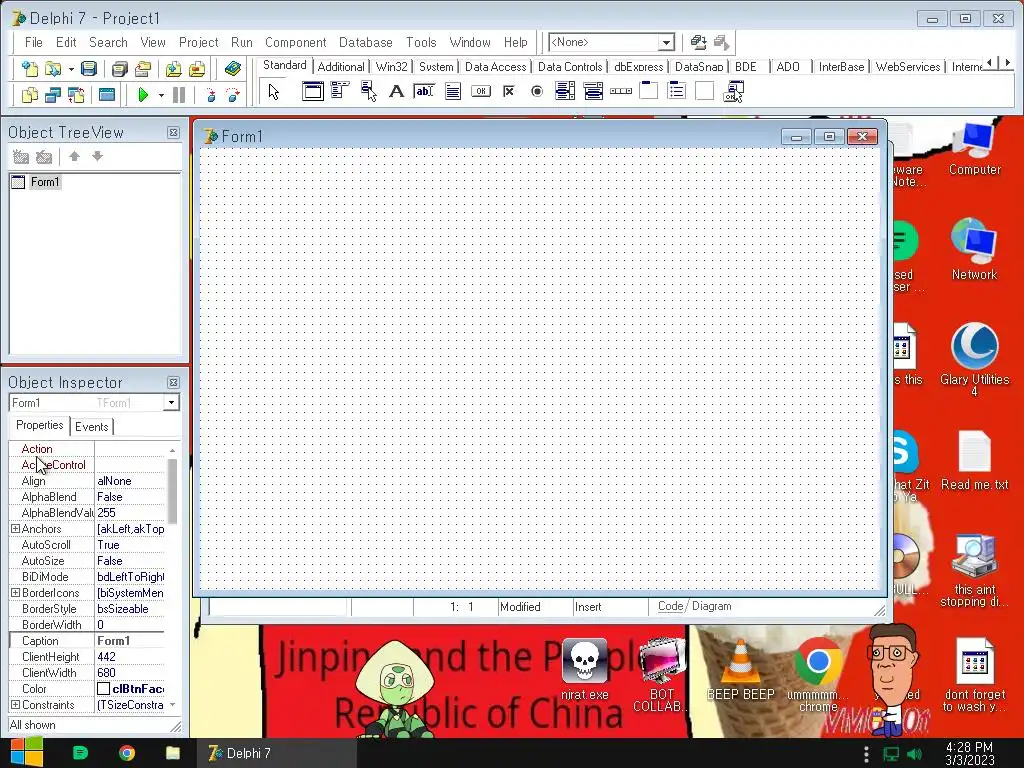The width and height of the screenshot is (1024, 768).
Task: Click the View Unit toolbar icon
Action: [29, 95]
